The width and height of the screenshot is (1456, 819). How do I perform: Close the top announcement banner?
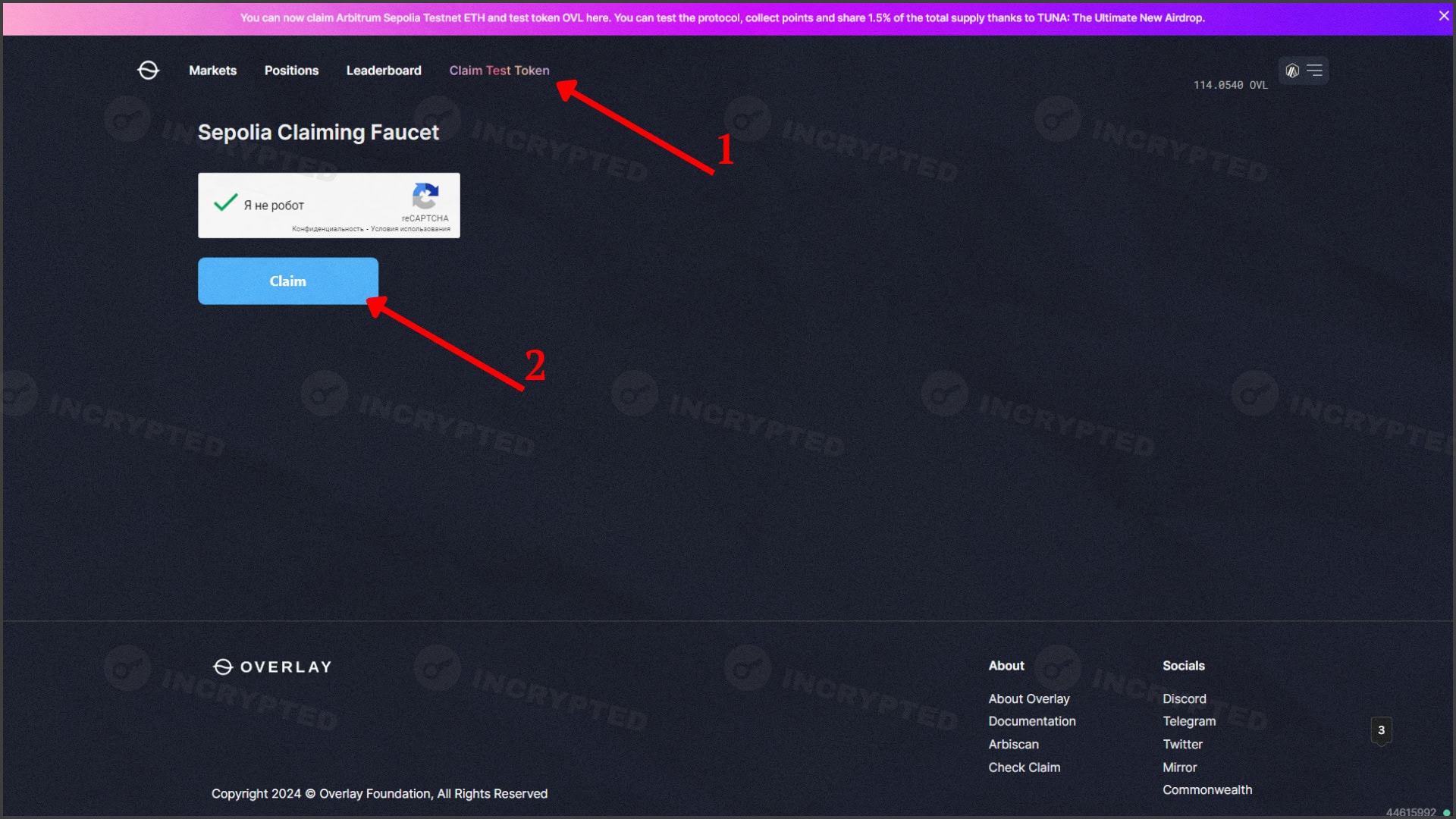click(1443, 16)
